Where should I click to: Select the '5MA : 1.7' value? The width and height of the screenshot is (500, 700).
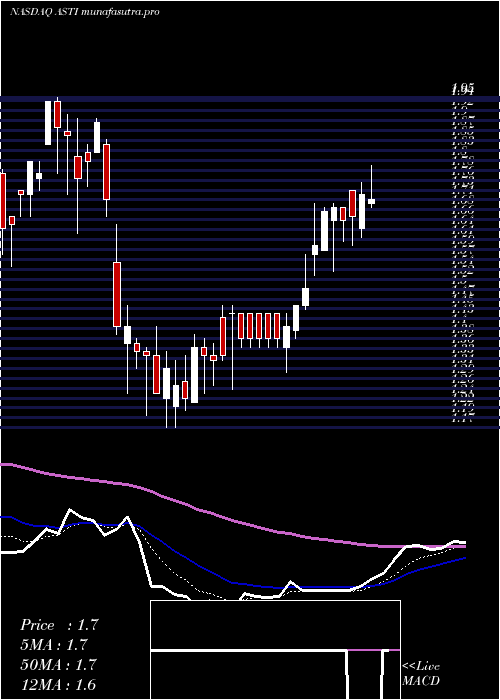[x=54, y=645]
